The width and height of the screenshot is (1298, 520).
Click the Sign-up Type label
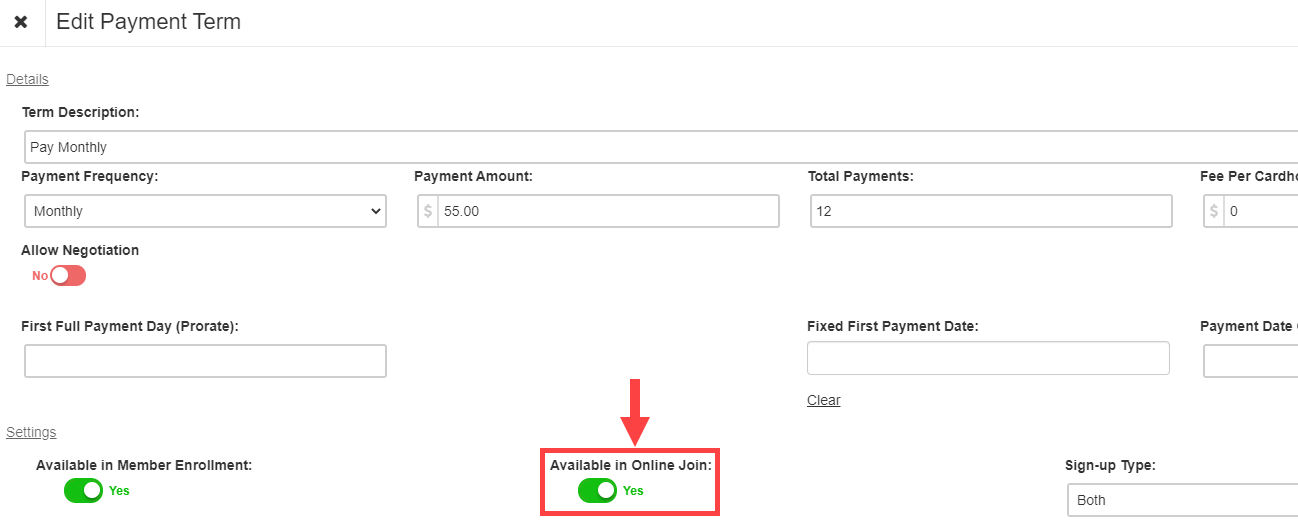pyautogui.click(x=1110, y=466)
